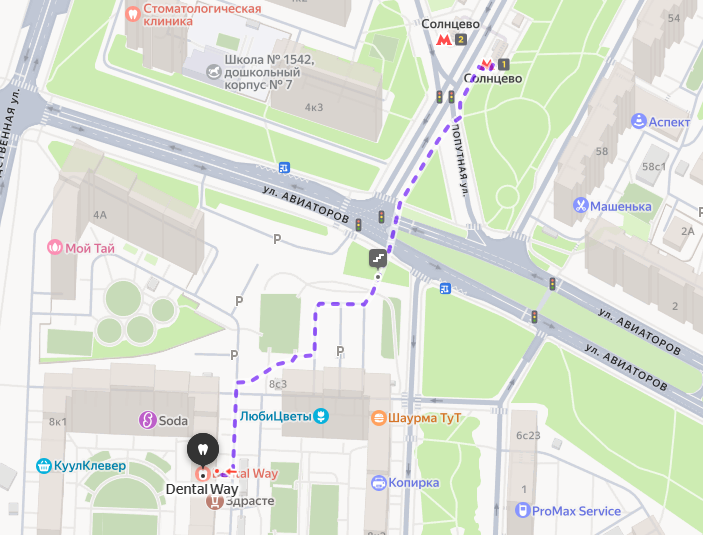Open the ProMax Service phone repair icon
This screenshot has height=535, width=703.
(x=522, y=510)
